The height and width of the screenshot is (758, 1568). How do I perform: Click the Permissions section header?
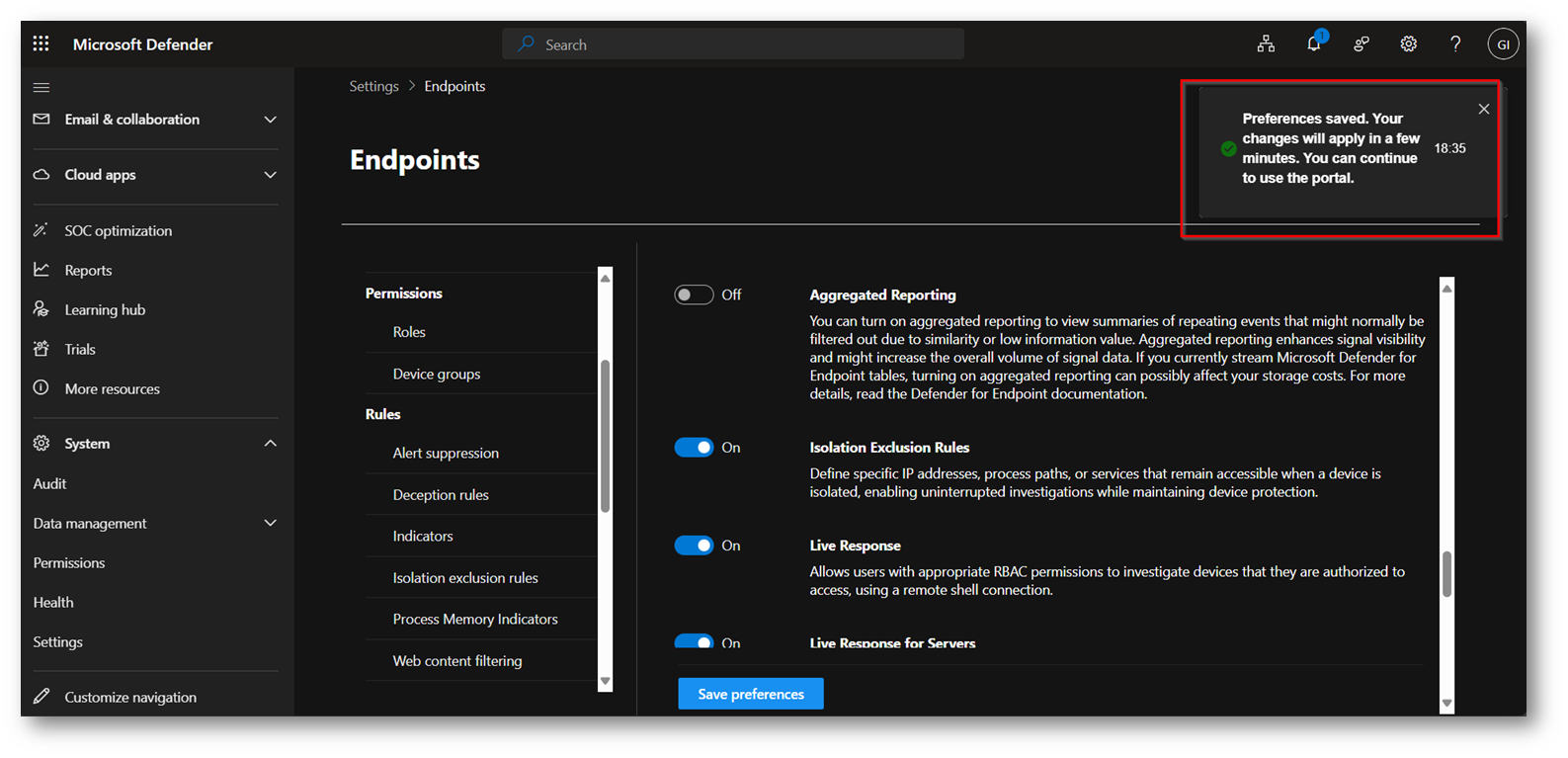click(404, 294)
